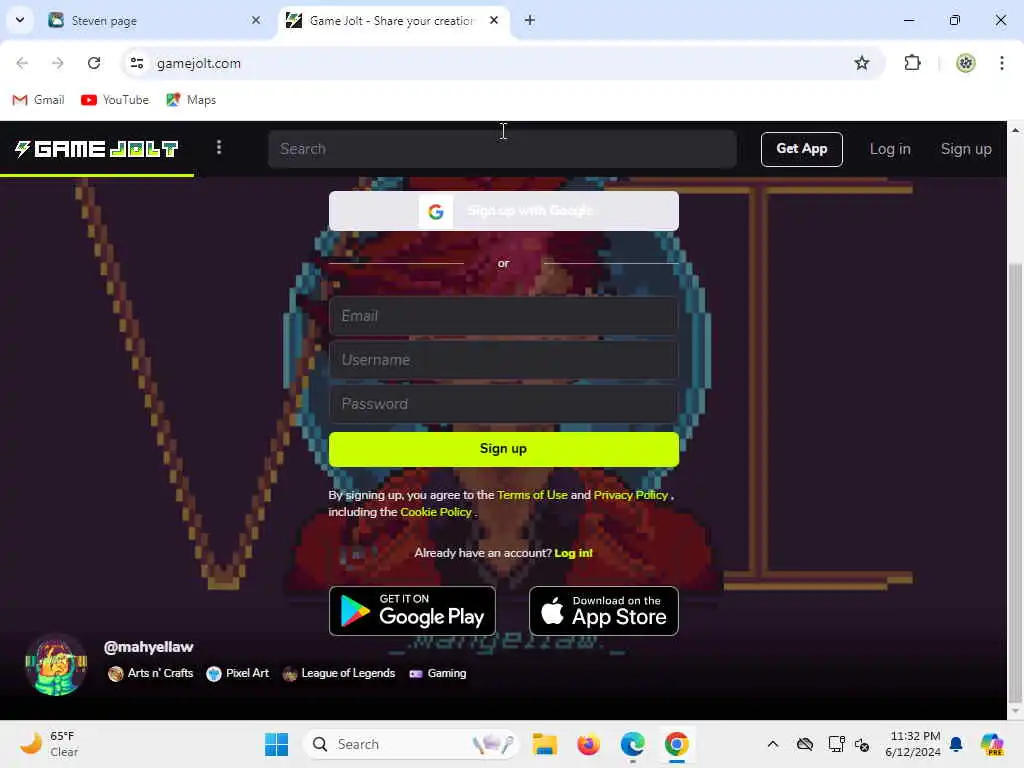The width and height of the screenshot is (1024, 768).
Task: Click the Windows taskbar Search box
Action: point(411,744)
